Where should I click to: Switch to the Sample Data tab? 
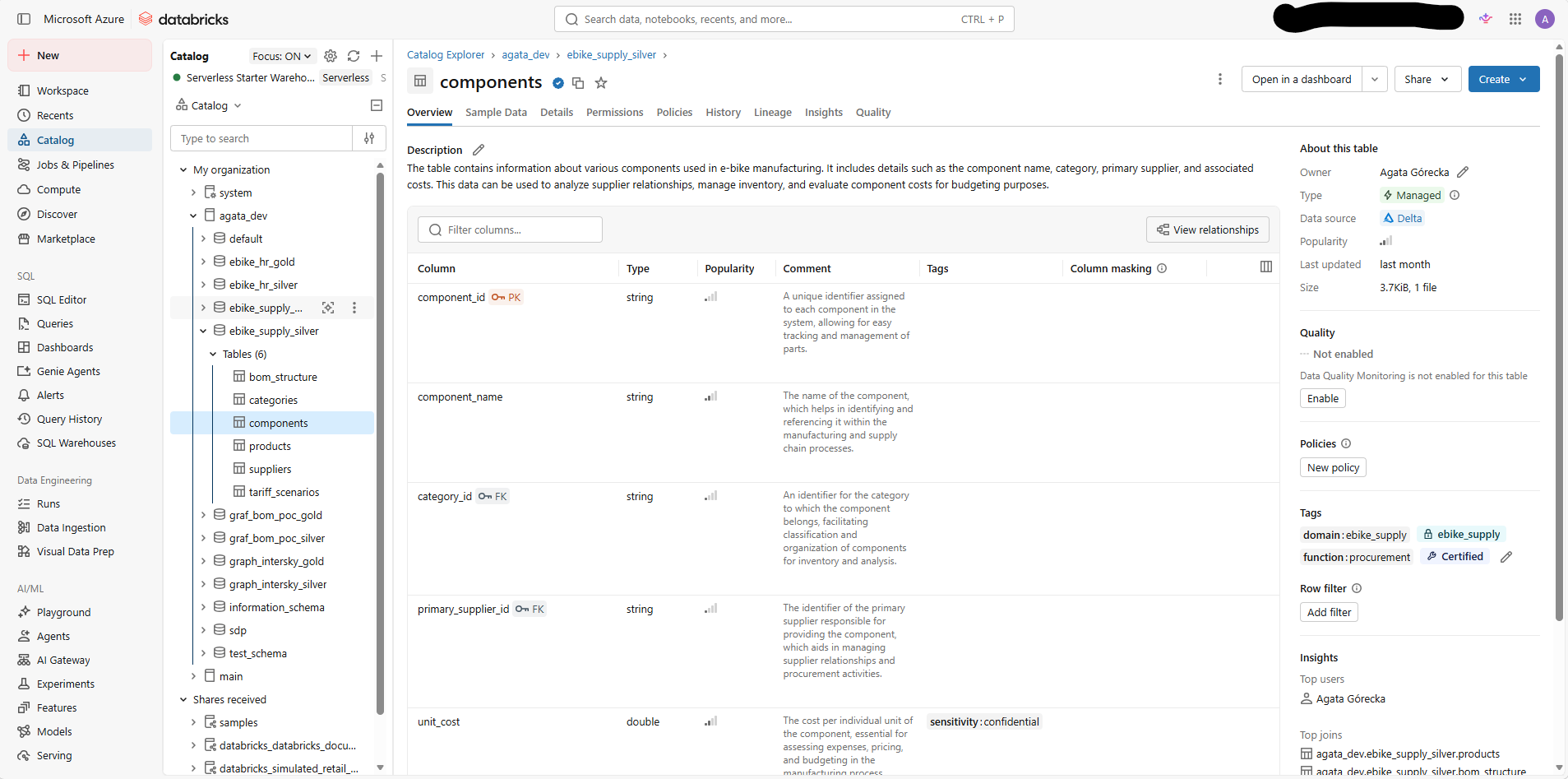496,112
